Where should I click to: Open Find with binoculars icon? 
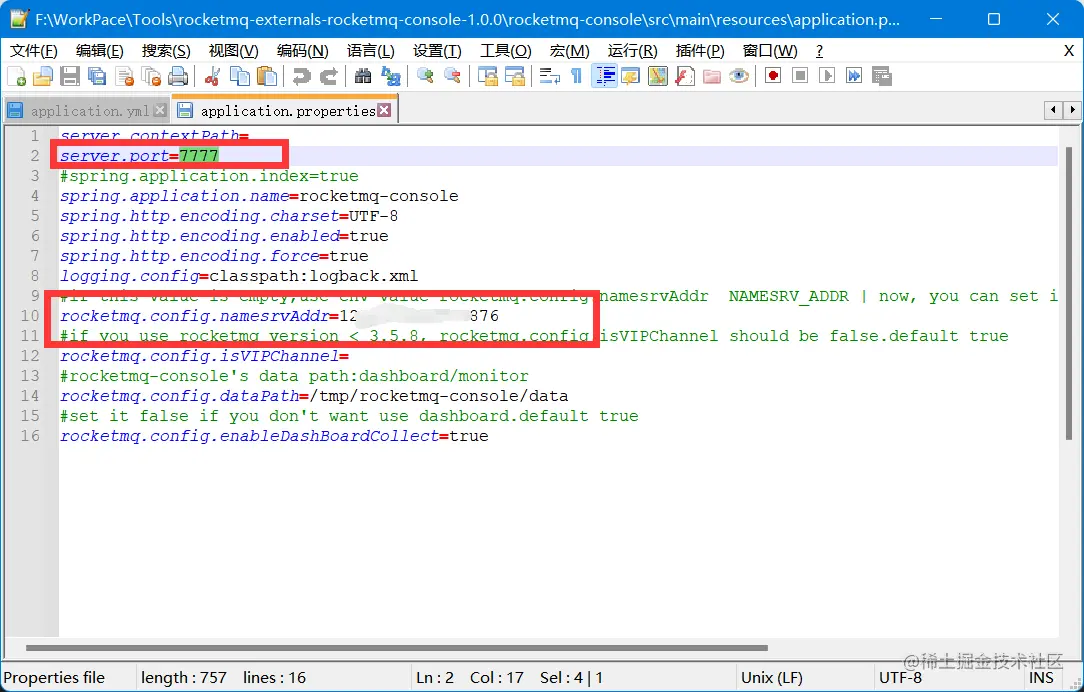363,75
